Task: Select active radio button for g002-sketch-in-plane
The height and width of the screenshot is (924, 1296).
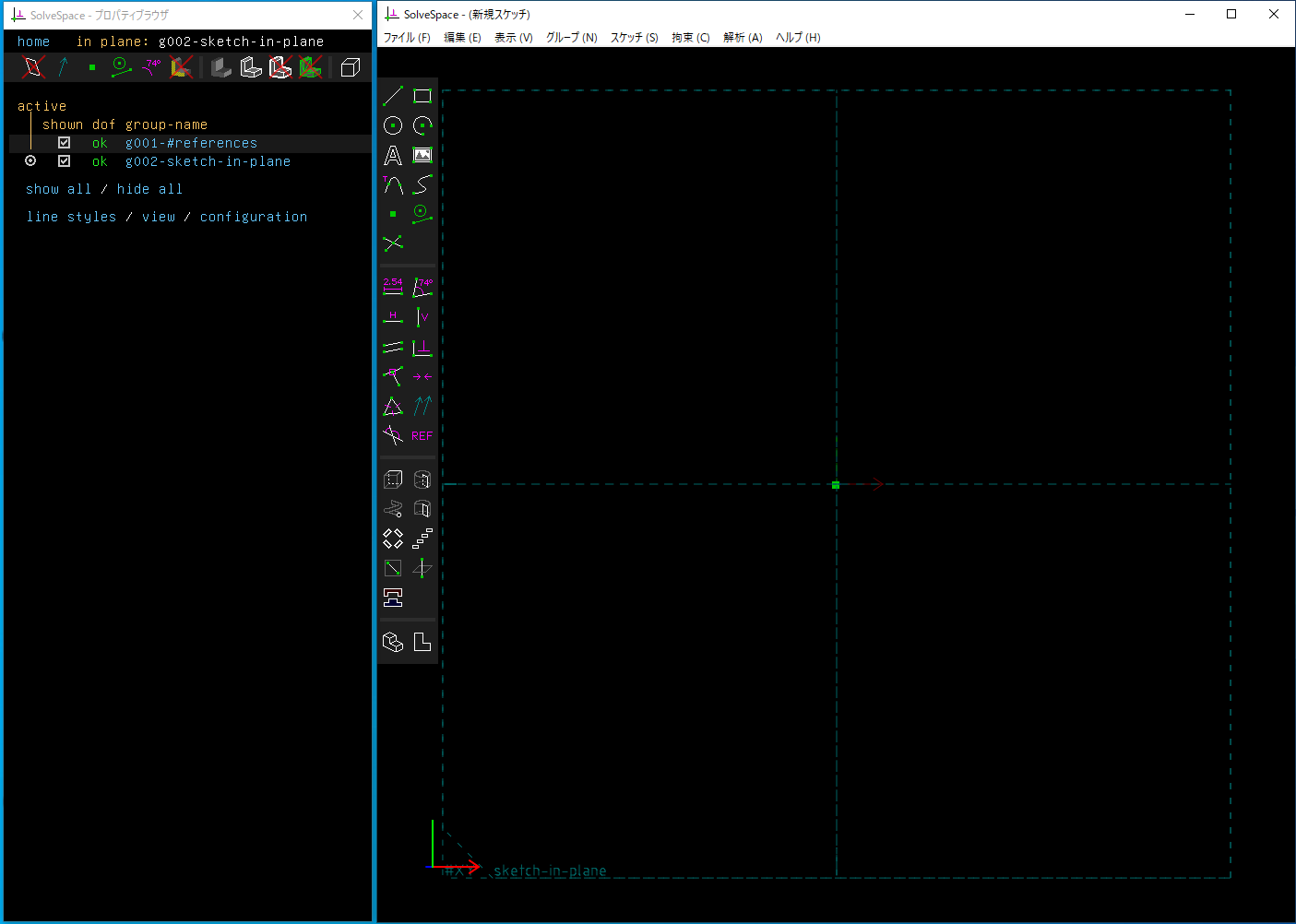Action: point(30,161)
